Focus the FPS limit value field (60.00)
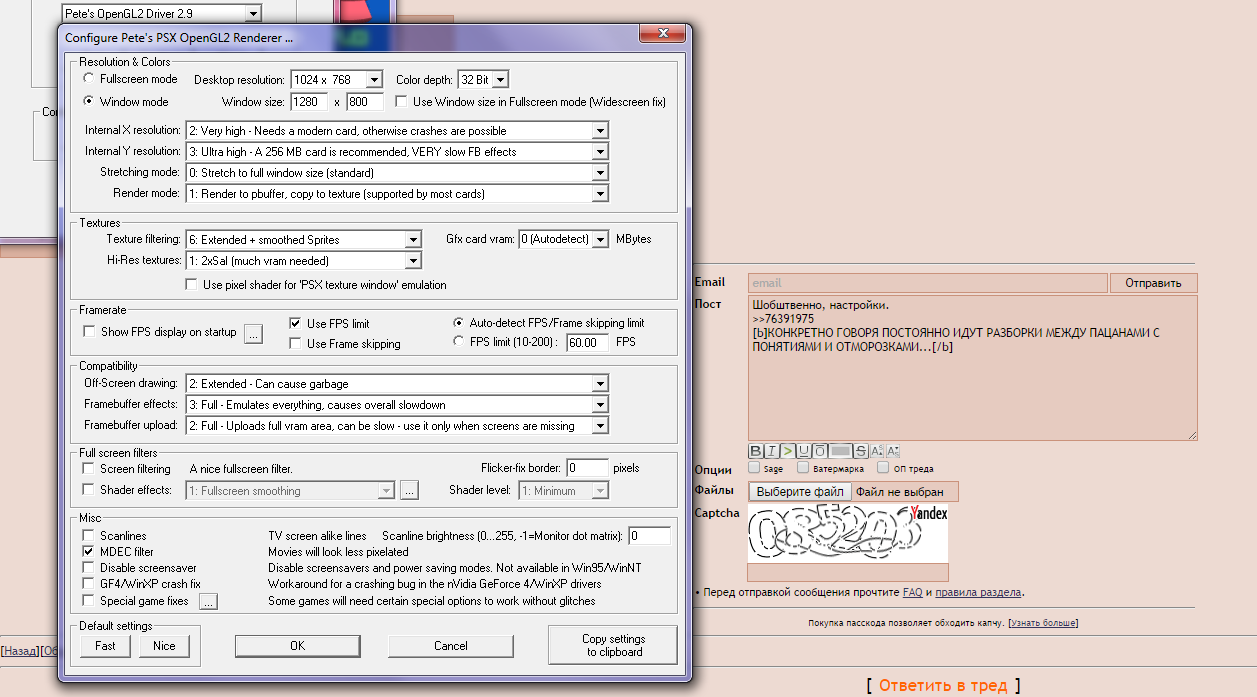Screen dimensions: 1257x697 click(x=588, y=342)
